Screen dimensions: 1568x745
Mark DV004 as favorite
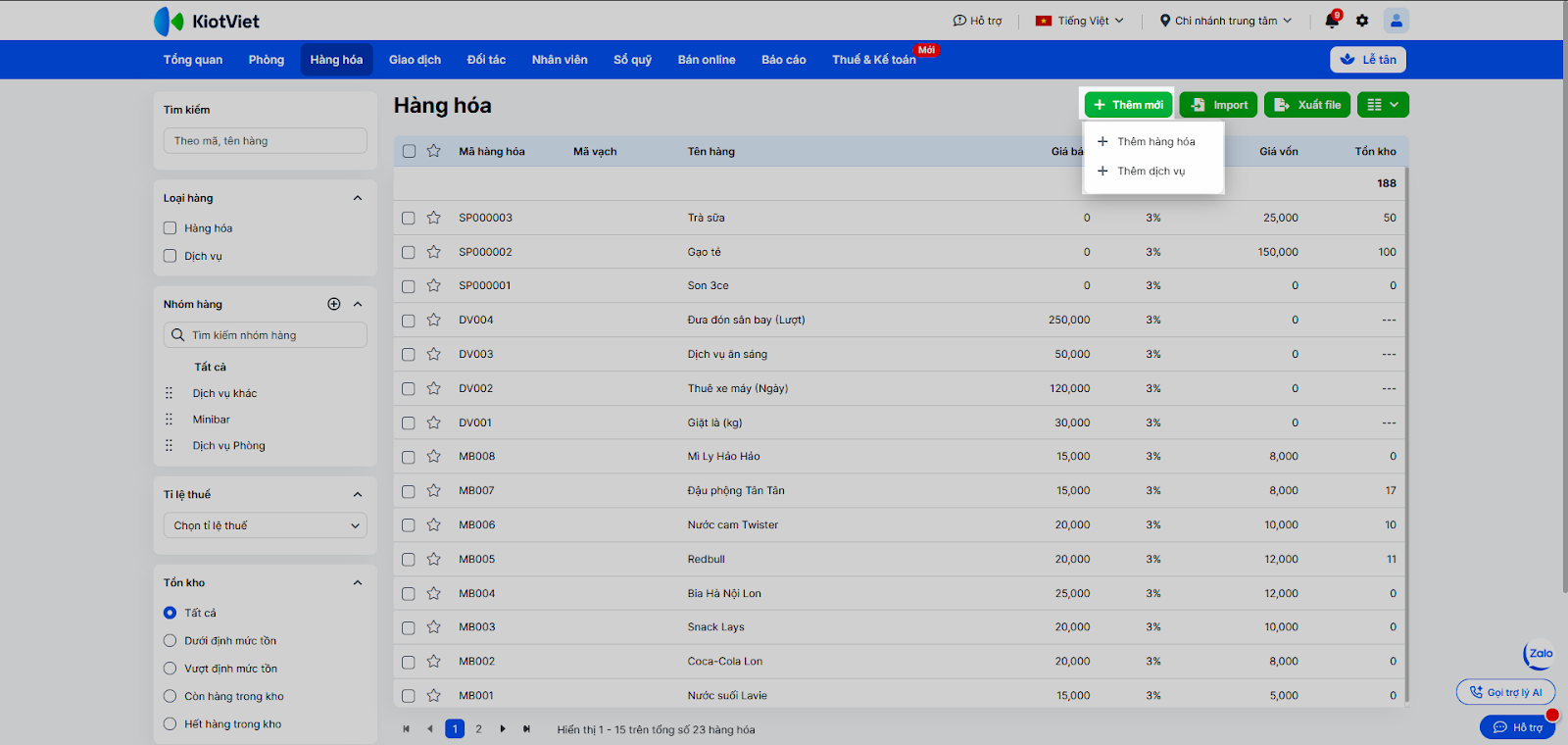(434, 320)
